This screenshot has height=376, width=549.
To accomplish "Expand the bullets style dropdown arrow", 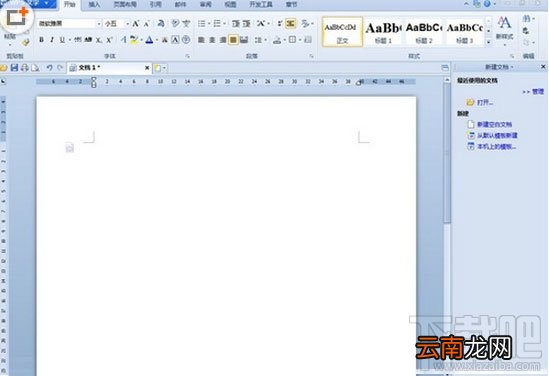I will coord(209,23).
